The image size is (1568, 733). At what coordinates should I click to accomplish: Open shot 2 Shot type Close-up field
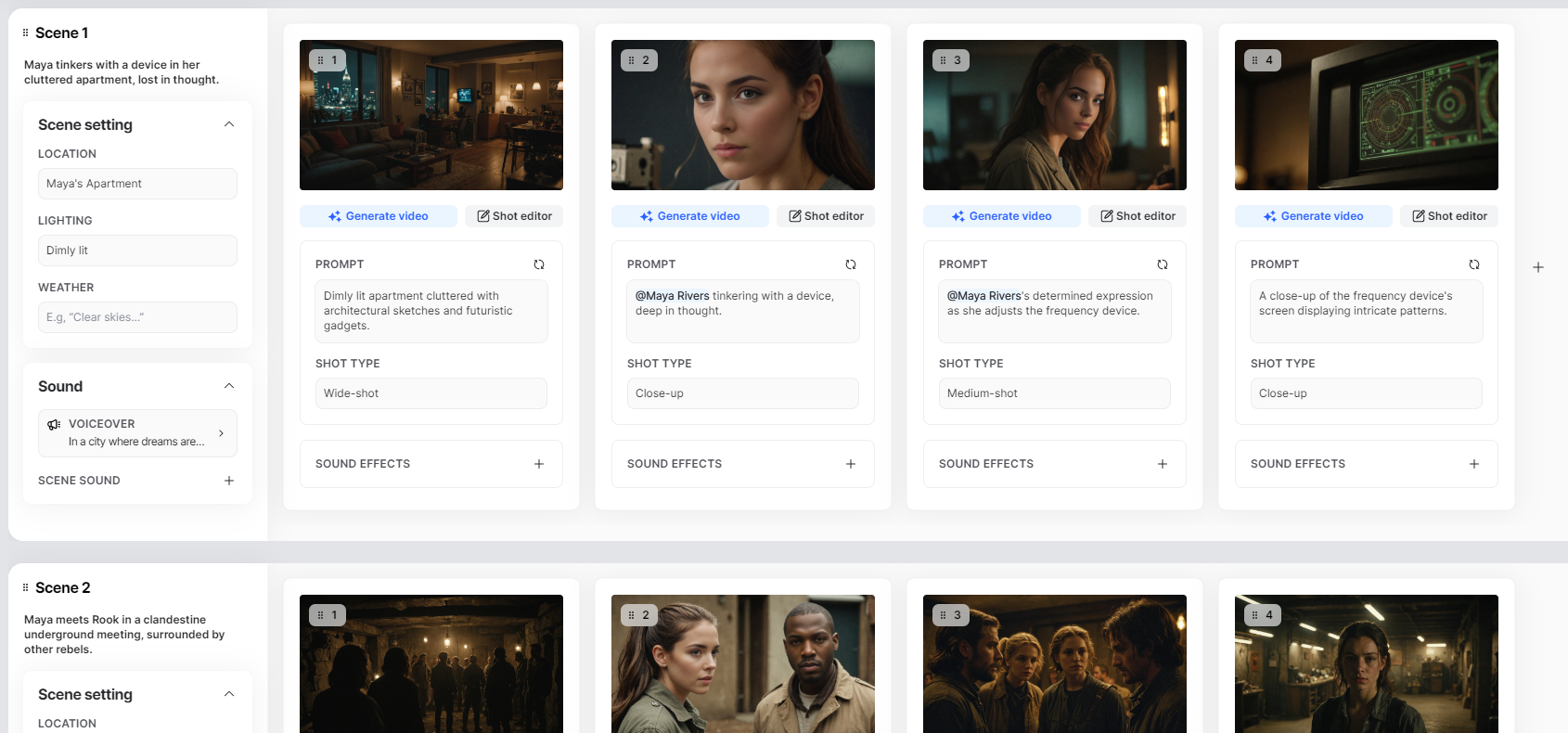743,393
